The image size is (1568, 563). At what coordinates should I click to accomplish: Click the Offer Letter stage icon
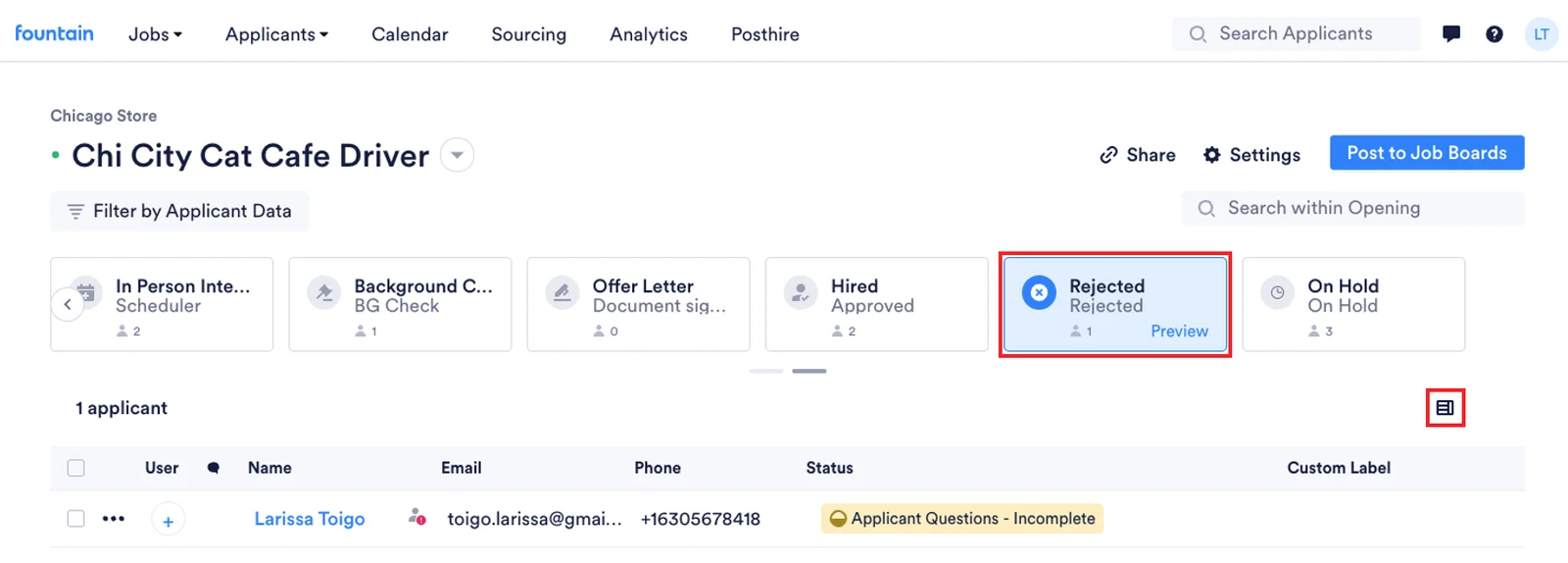pyautogui.click(x=562, y=292)
